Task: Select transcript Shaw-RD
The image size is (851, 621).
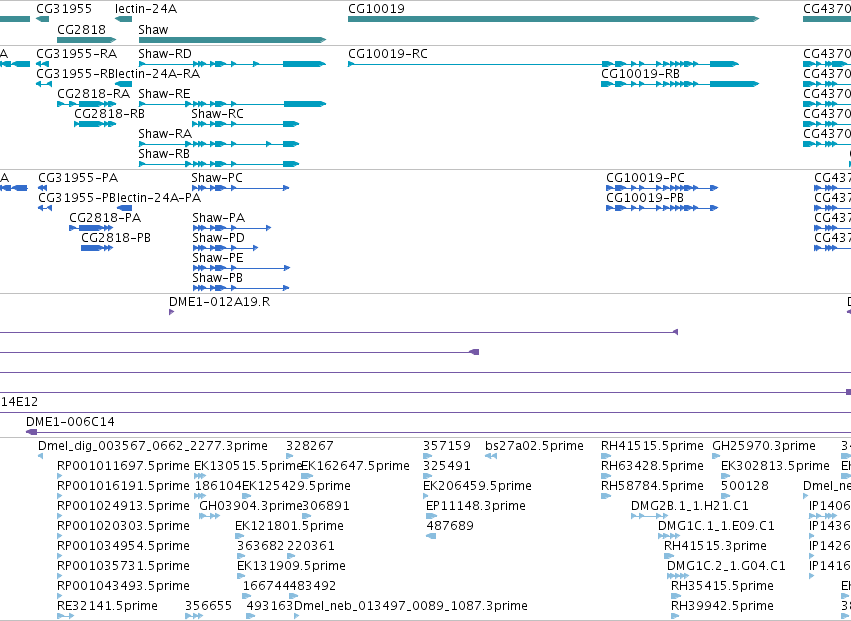Action: 232,64
